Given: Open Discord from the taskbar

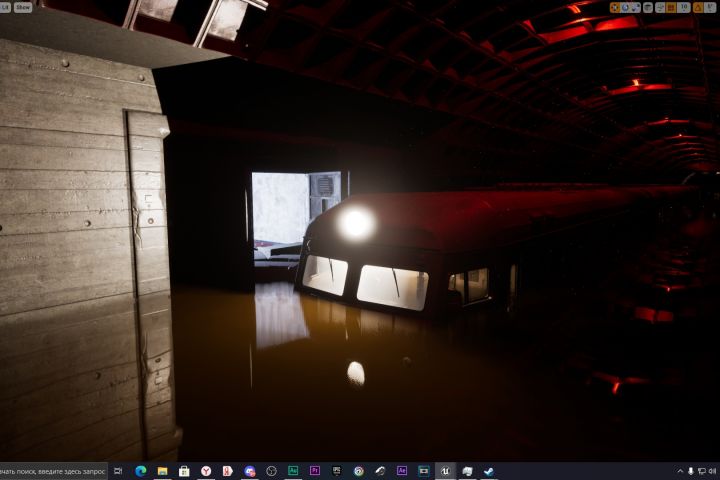Looking at the screenshot, I should click(x=249, y=471).
